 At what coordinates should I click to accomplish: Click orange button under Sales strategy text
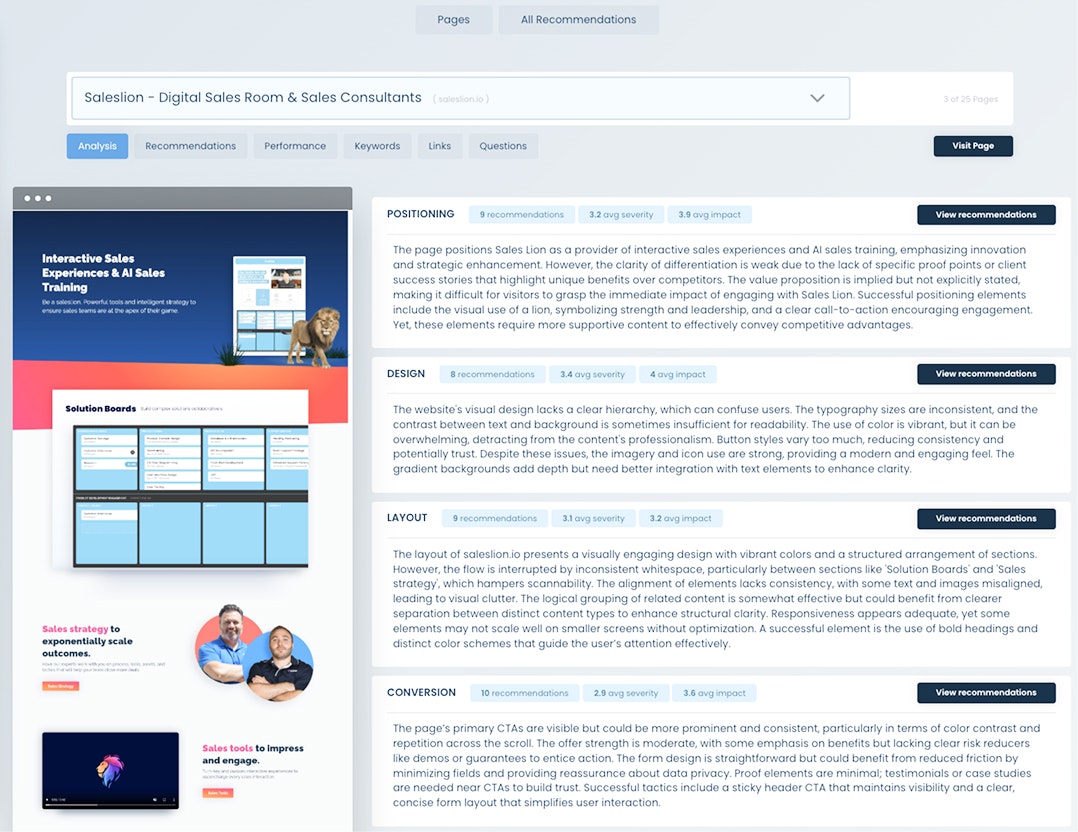coord(60,686)
